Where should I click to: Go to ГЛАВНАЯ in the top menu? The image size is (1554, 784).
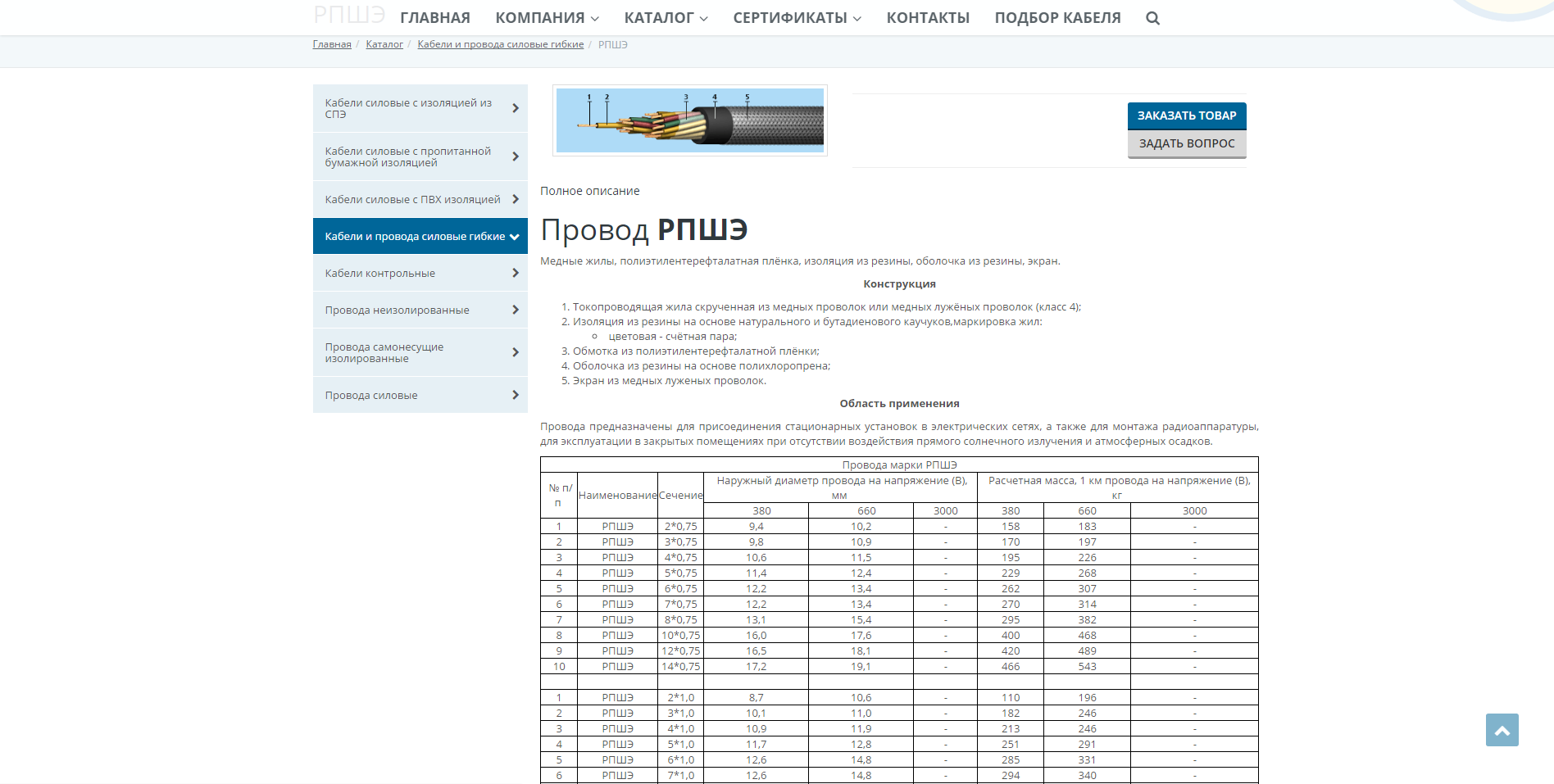(x=435, y=18)
